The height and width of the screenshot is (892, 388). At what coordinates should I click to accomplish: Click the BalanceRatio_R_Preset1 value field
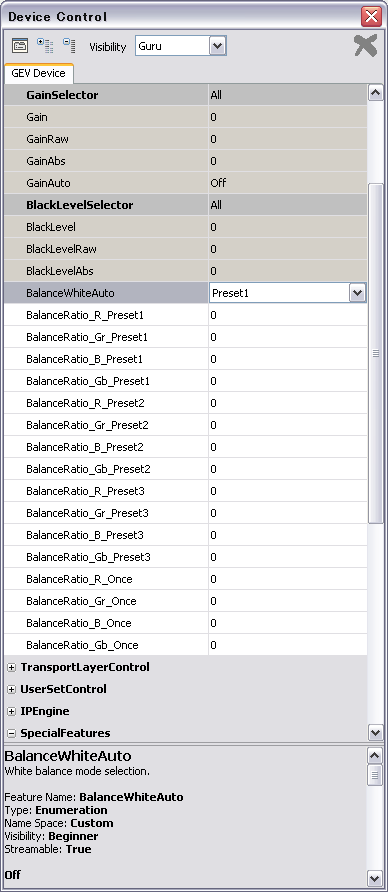click(x=287, y=315)
